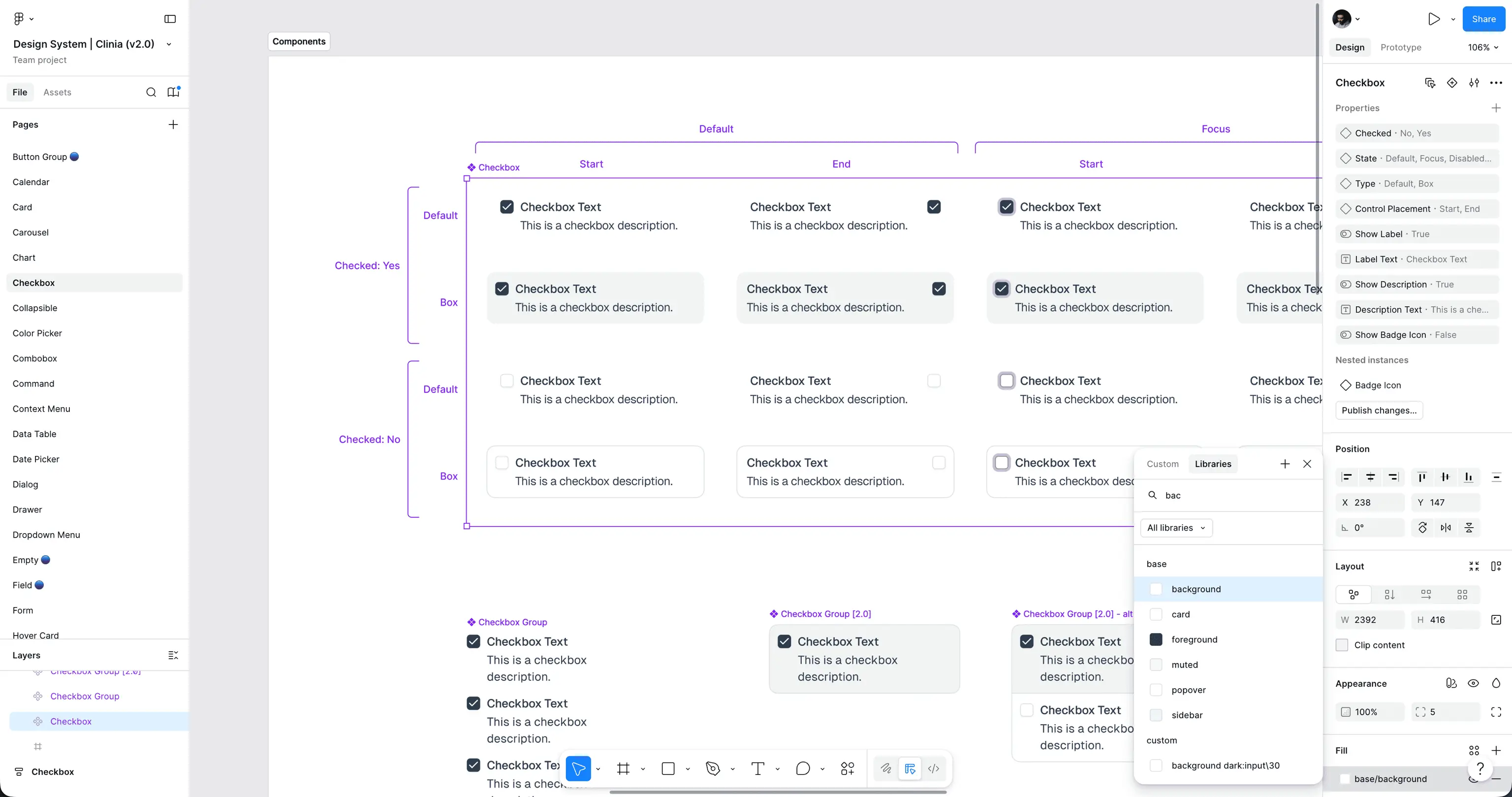Select the Pen tool in toolbar
This screenshot has width=1512, height=797.
[713, 769]
